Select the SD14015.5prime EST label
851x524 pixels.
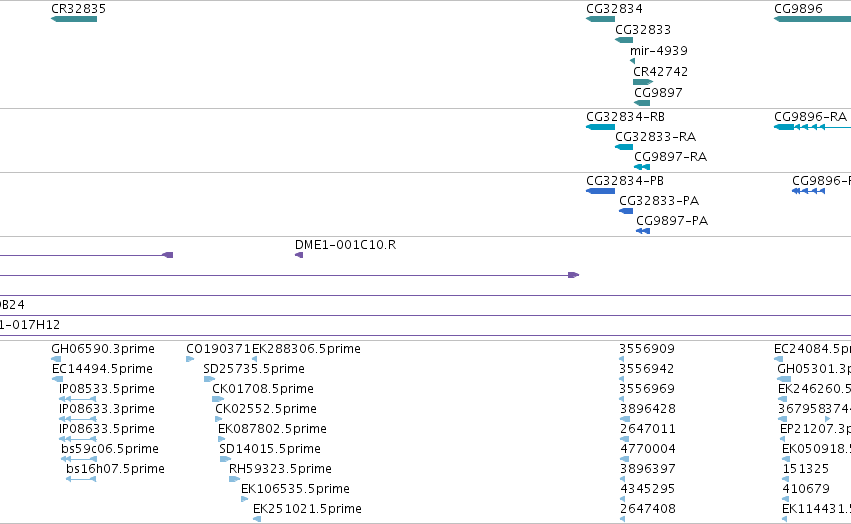(x=270, y=449)
